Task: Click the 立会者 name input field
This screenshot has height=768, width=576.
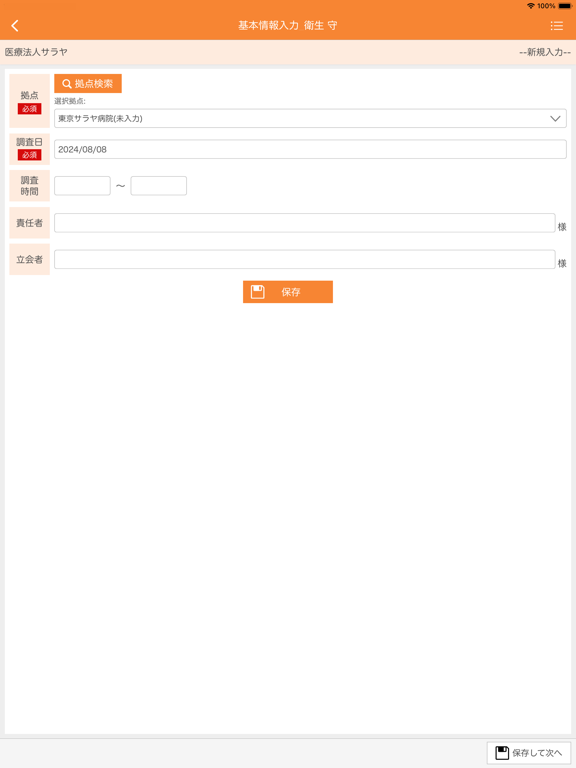Action: coord(305,260)
